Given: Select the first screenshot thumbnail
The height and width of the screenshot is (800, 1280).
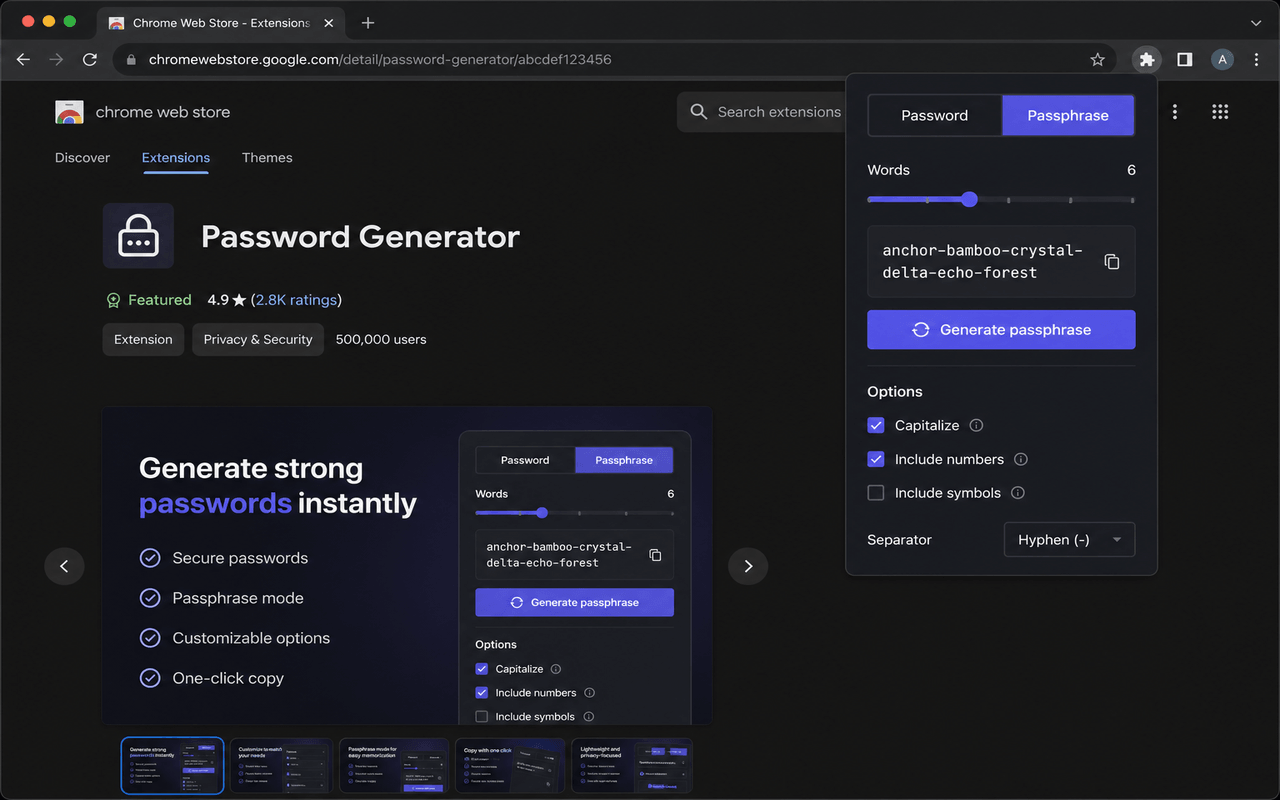Looking at the screenshot, I should (x=172, y=766).
